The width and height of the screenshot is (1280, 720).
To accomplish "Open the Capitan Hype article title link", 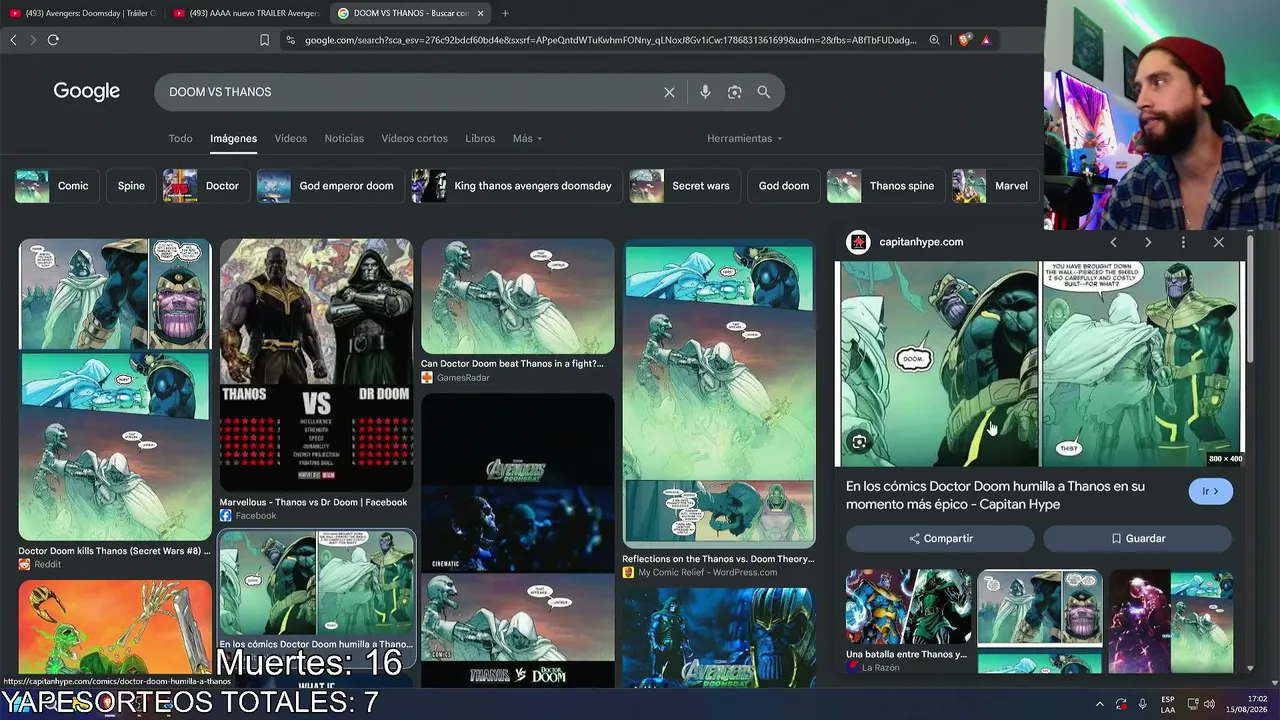I will tap(995, 495).
